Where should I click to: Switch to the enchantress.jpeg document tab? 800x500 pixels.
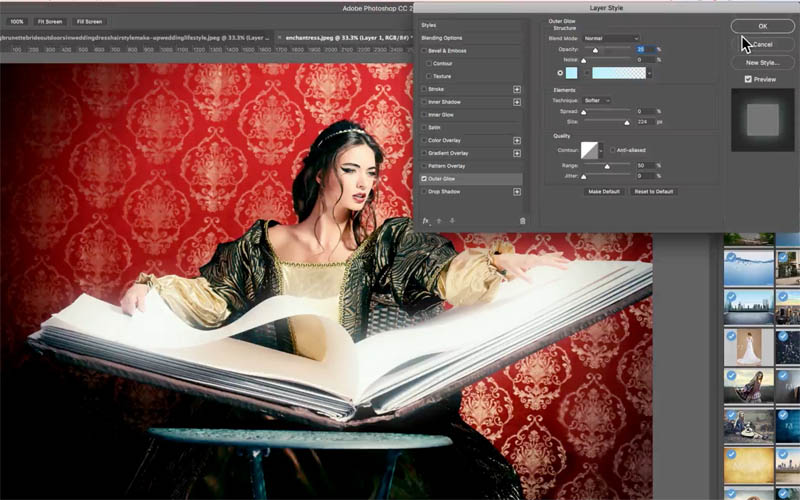coord(345,36)
